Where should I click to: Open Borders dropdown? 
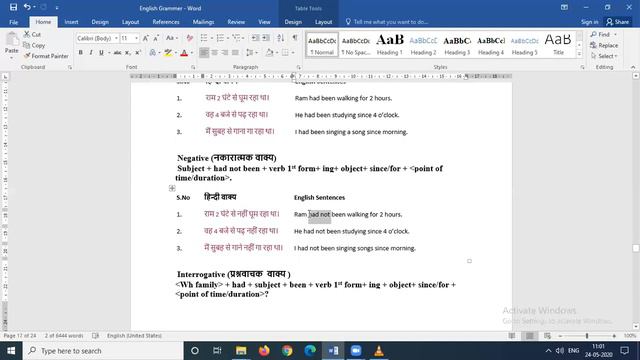(x=293, y=53)
